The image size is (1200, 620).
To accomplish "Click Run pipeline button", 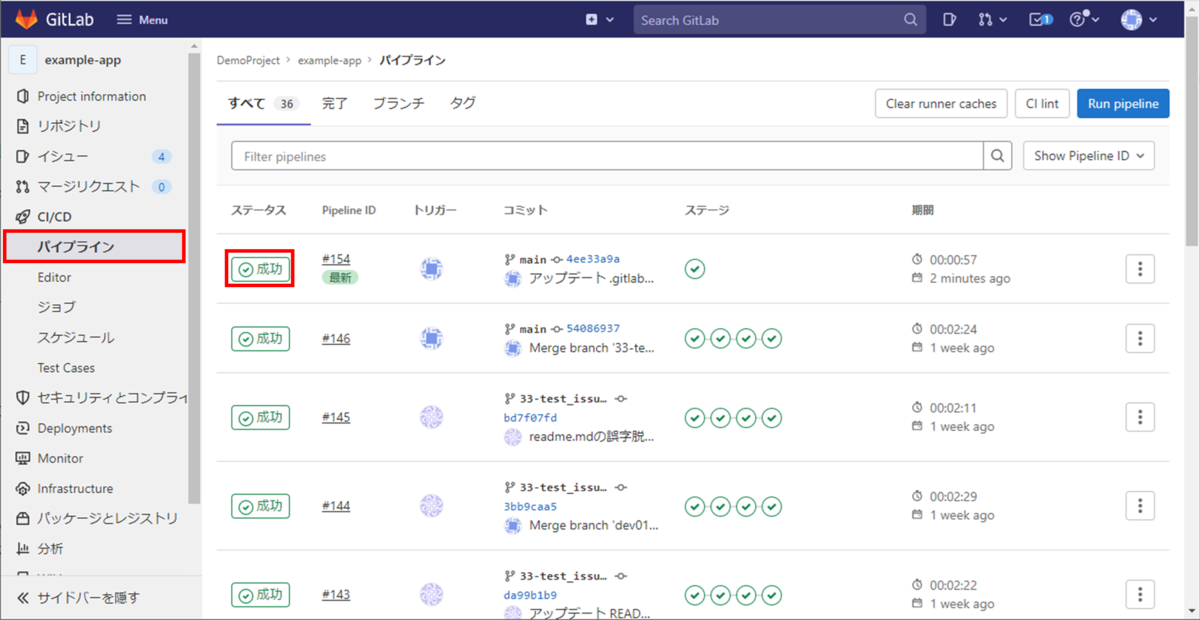I will tap(1123, 104).
